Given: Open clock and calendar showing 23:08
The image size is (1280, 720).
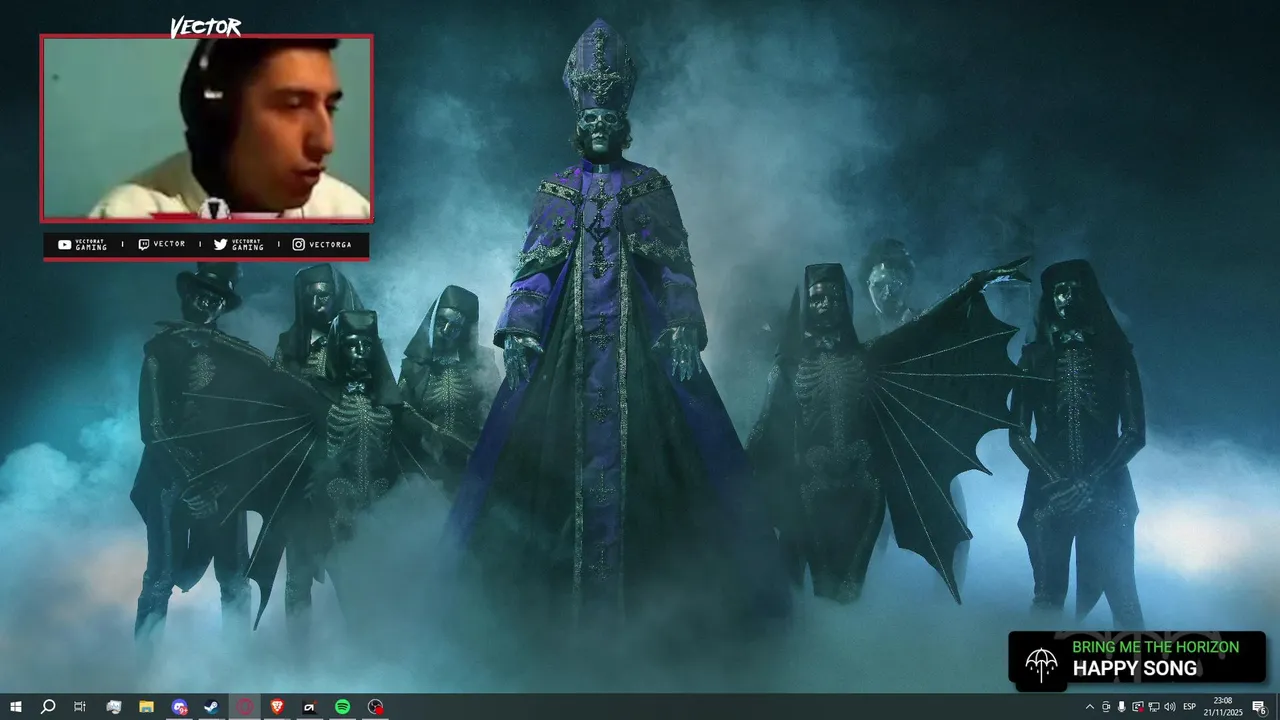Looking at the screenshot, I should [1222, 707].
